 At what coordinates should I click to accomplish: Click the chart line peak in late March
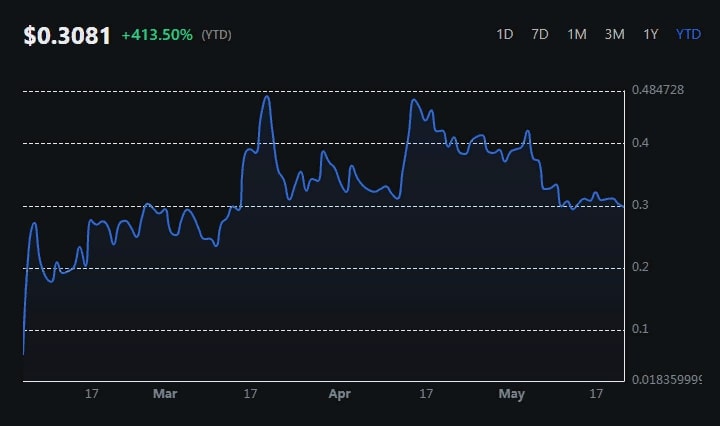pyautogui.click(x=266, y=97)
